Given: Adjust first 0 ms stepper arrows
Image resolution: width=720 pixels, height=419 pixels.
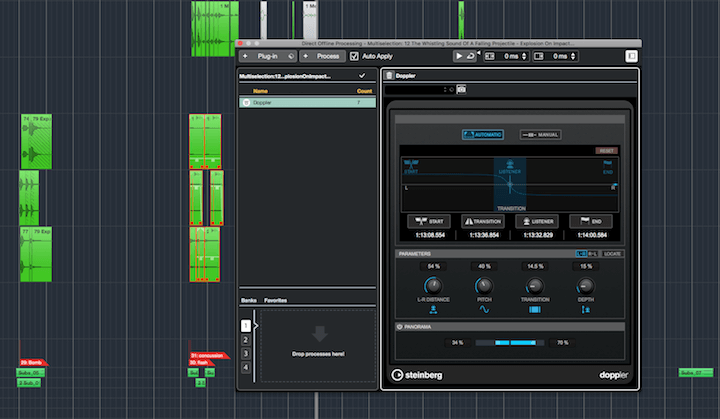Looking at the screenshot, I should [524, 56].
